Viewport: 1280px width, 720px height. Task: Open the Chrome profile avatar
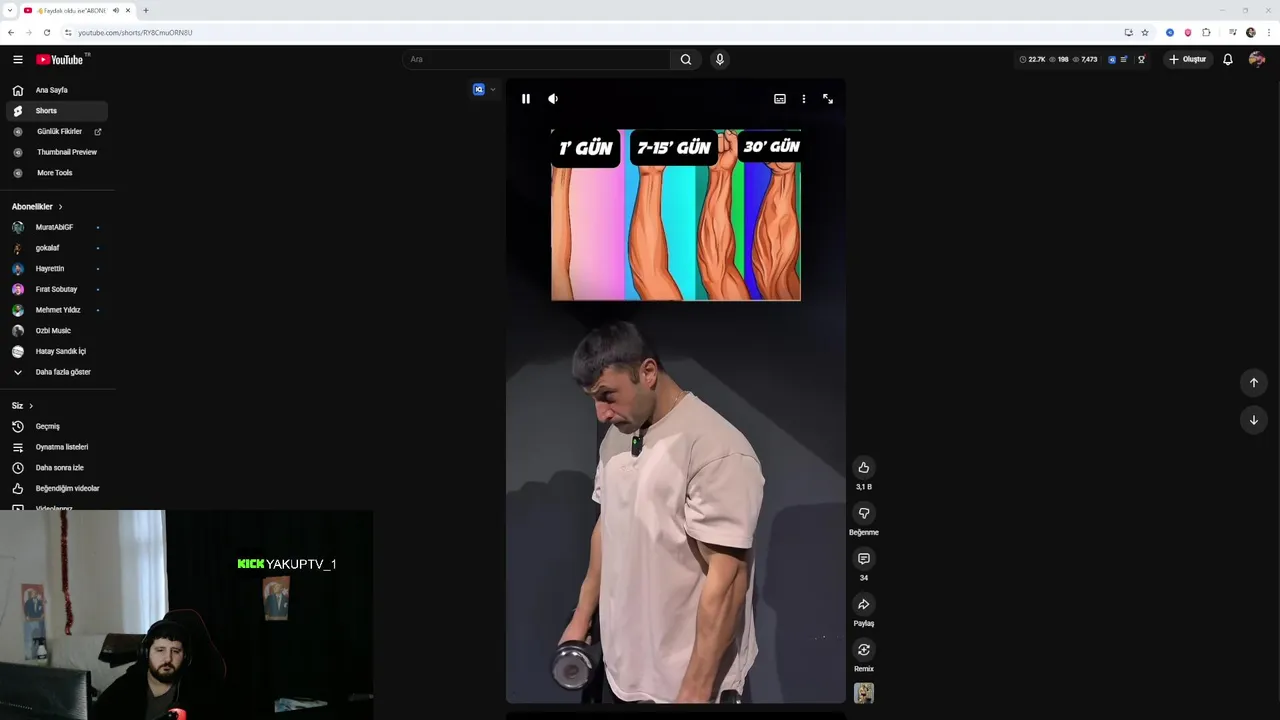tap(1251, 32)
